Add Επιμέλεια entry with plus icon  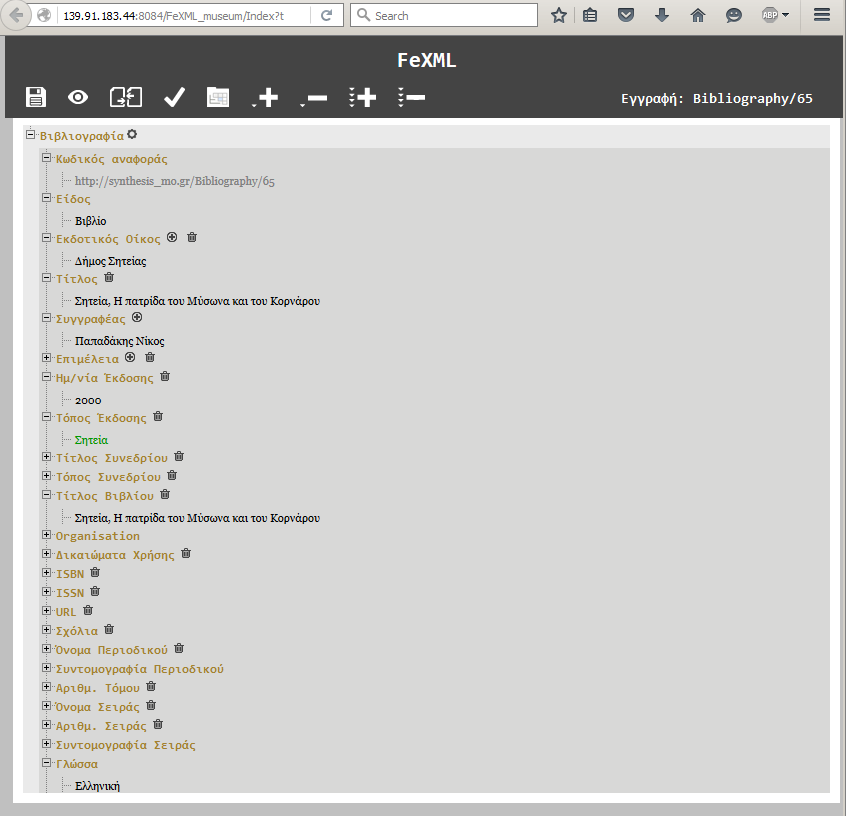[130, 357]
